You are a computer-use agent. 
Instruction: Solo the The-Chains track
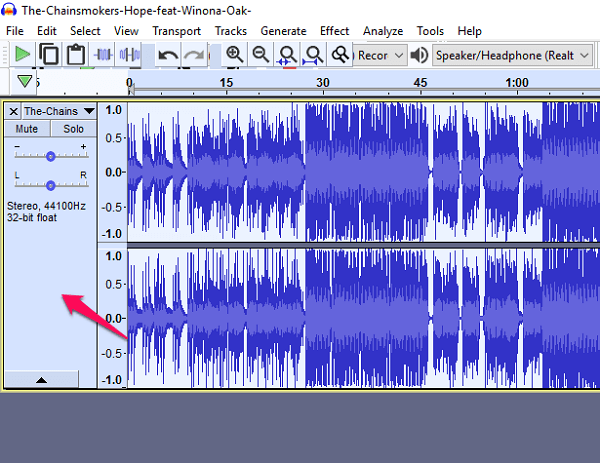click(73, 129)
